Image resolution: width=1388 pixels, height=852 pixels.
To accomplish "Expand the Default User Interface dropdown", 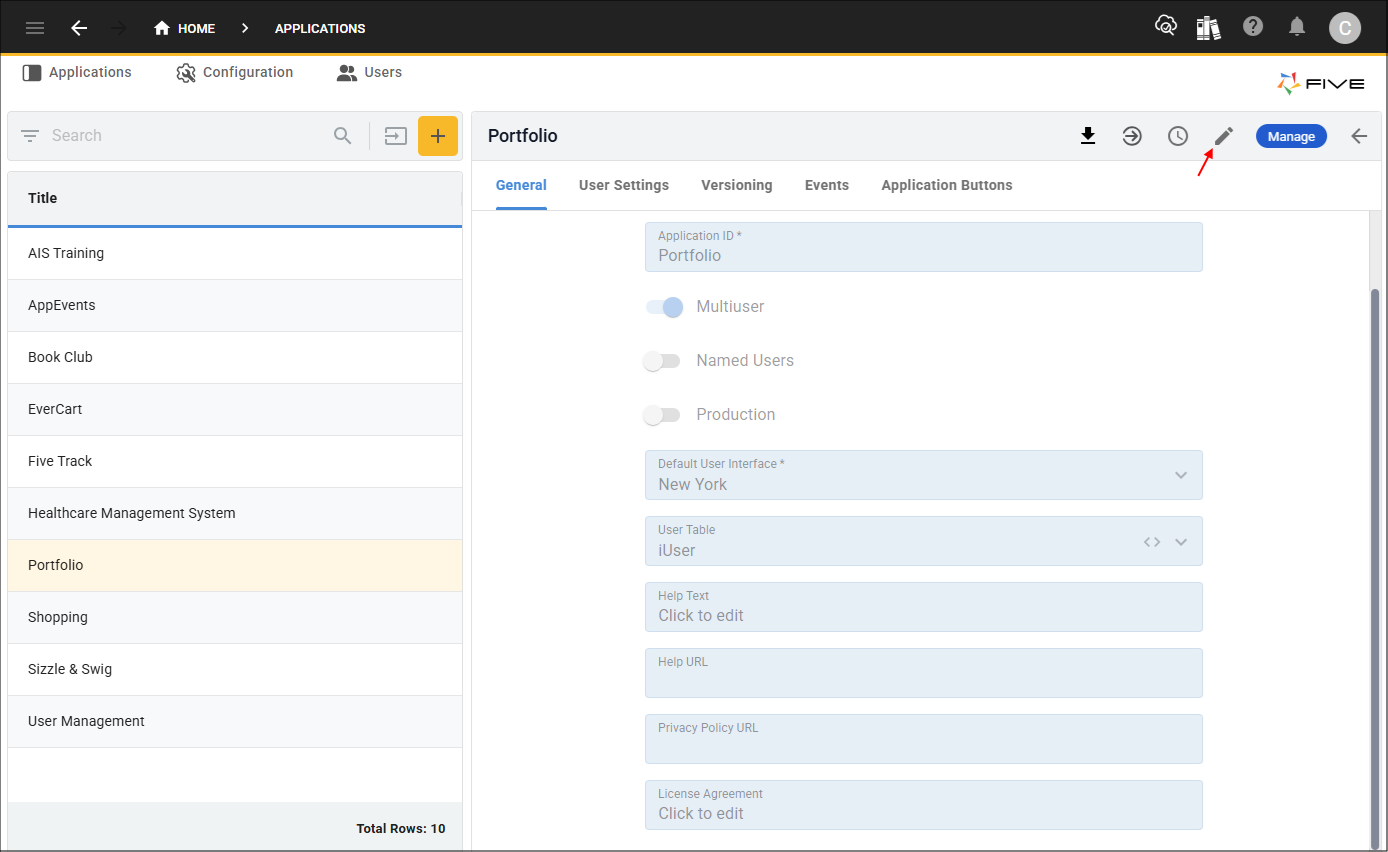I will tap(1181, 475).
